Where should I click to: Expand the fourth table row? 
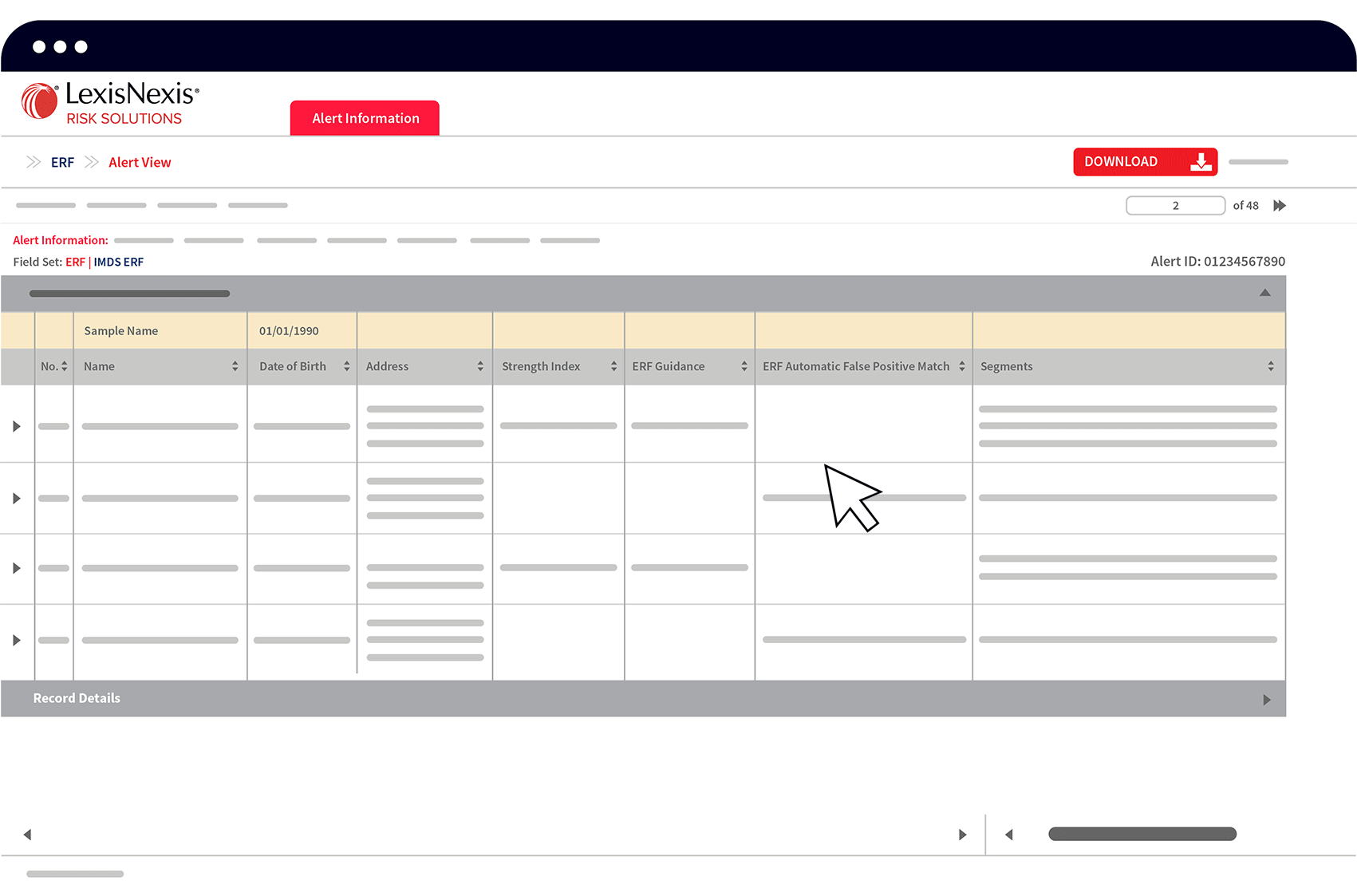[17, 640]
